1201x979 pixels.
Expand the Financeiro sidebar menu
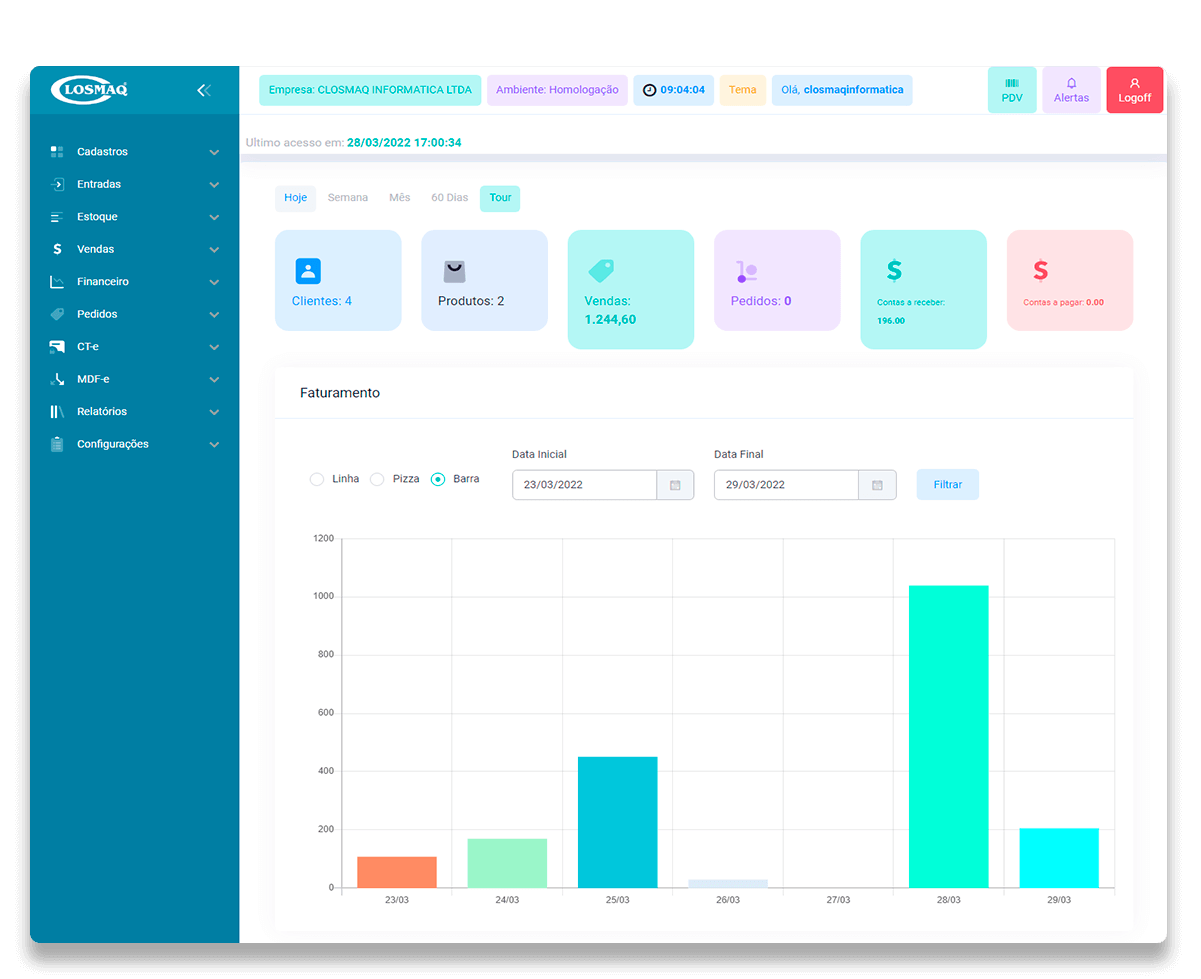[134, 282]
